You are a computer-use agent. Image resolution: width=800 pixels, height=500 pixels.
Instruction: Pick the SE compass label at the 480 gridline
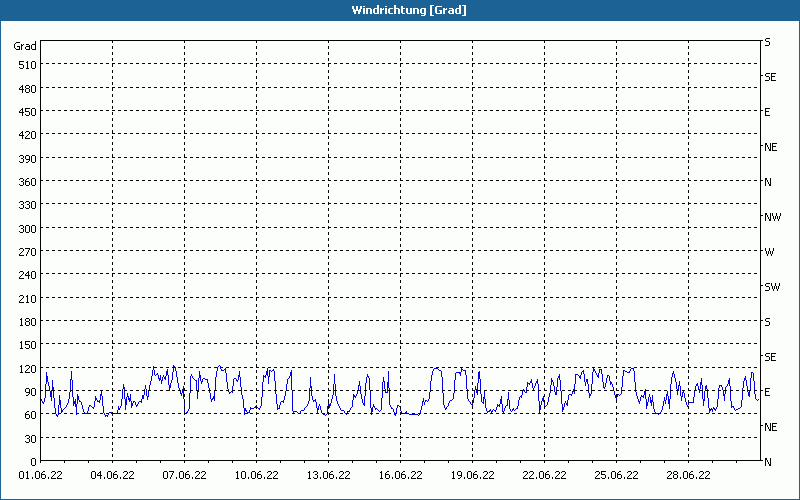(x=770, y=77)
